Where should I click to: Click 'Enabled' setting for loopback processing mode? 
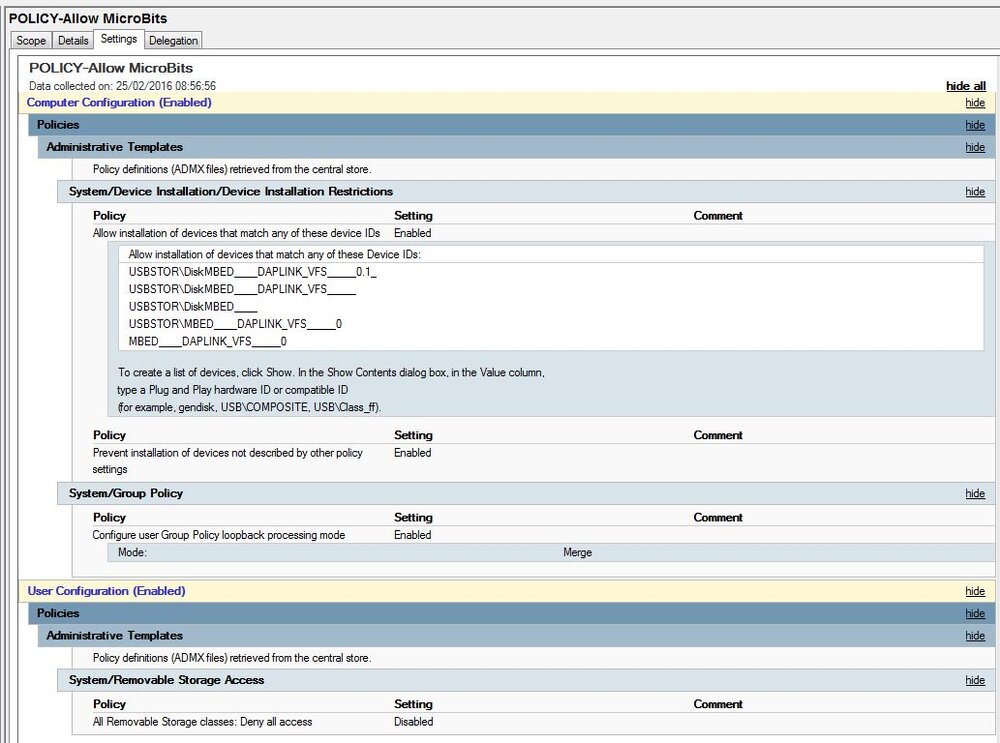412,534
